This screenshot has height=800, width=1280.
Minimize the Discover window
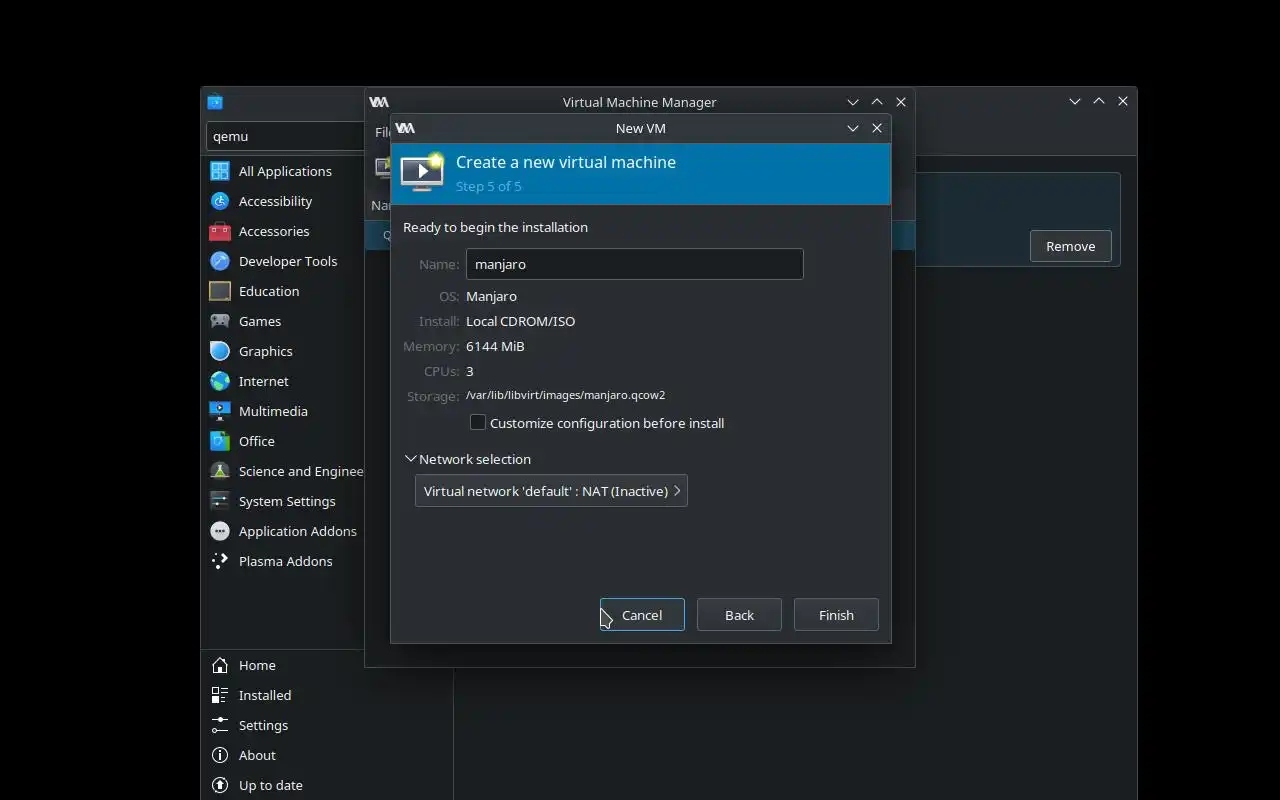(x=1075, y=101)
